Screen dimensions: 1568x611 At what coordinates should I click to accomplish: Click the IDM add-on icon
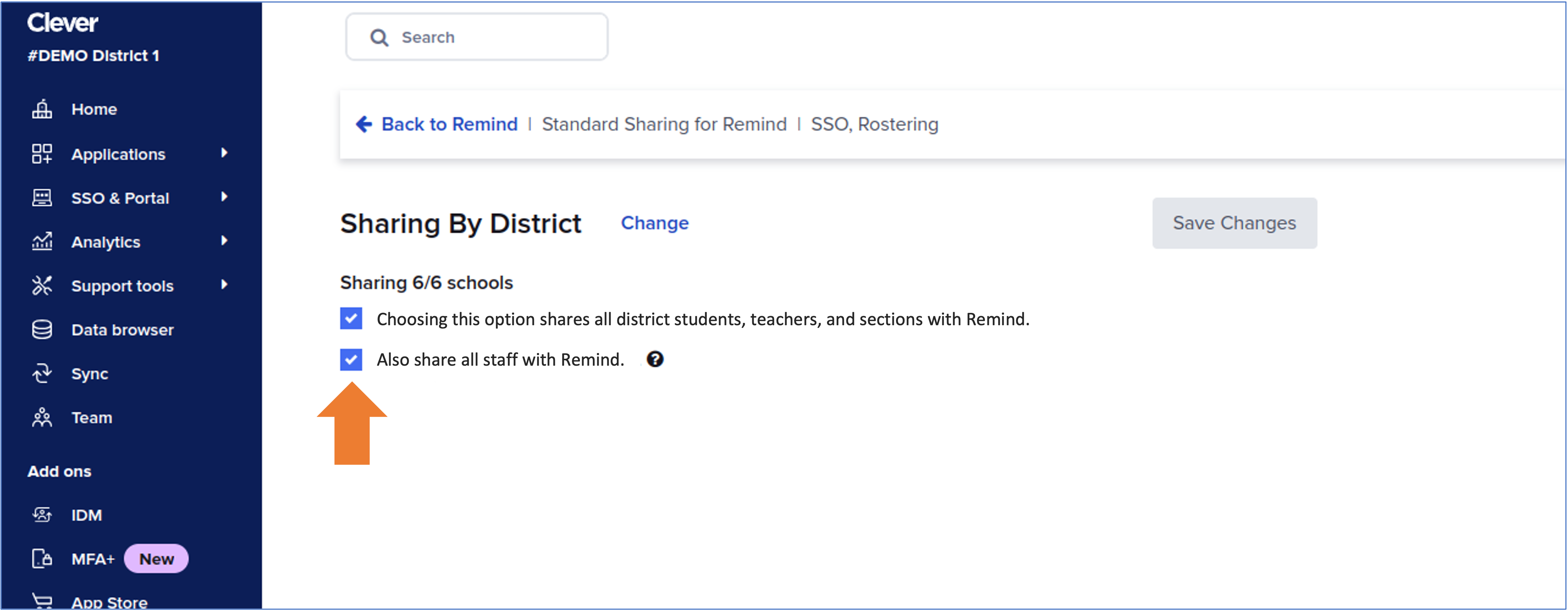pyautogui.click(x=42, y=516)
